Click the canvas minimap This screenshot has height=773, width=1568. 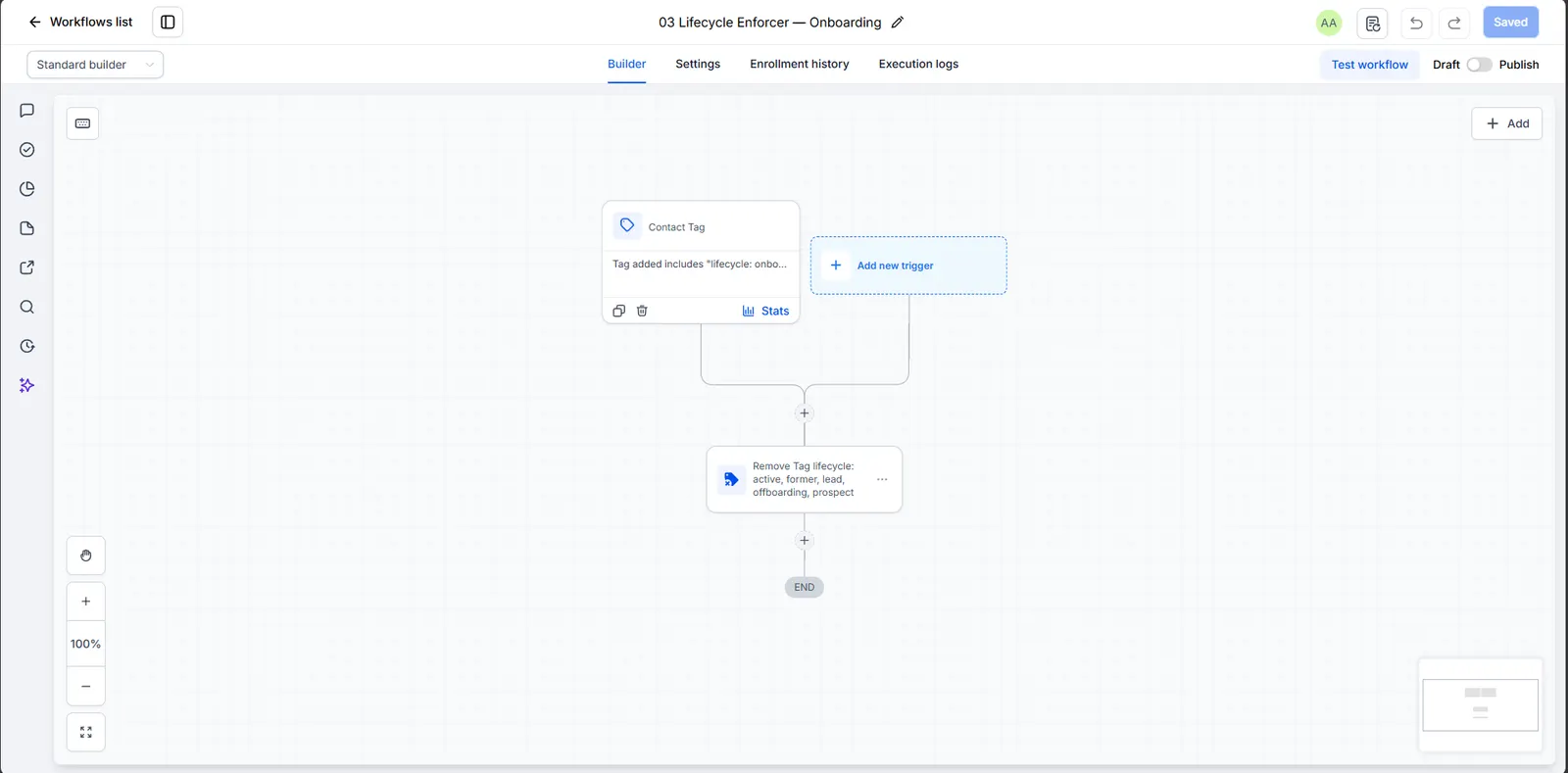(x=1480, y=705)
